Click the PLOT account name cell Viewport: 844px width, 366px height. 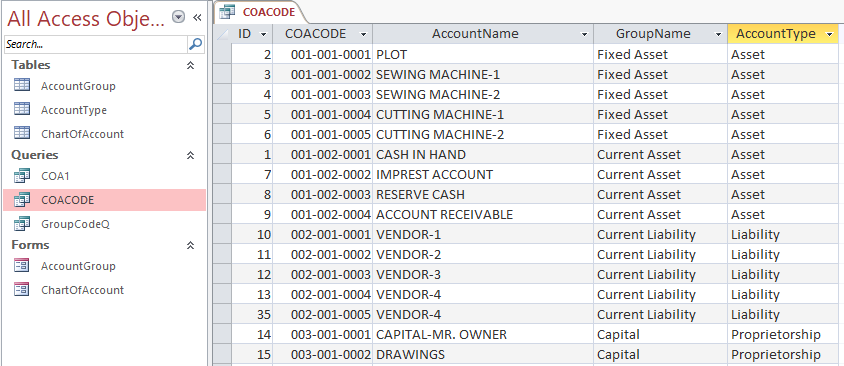click(483, 54)
